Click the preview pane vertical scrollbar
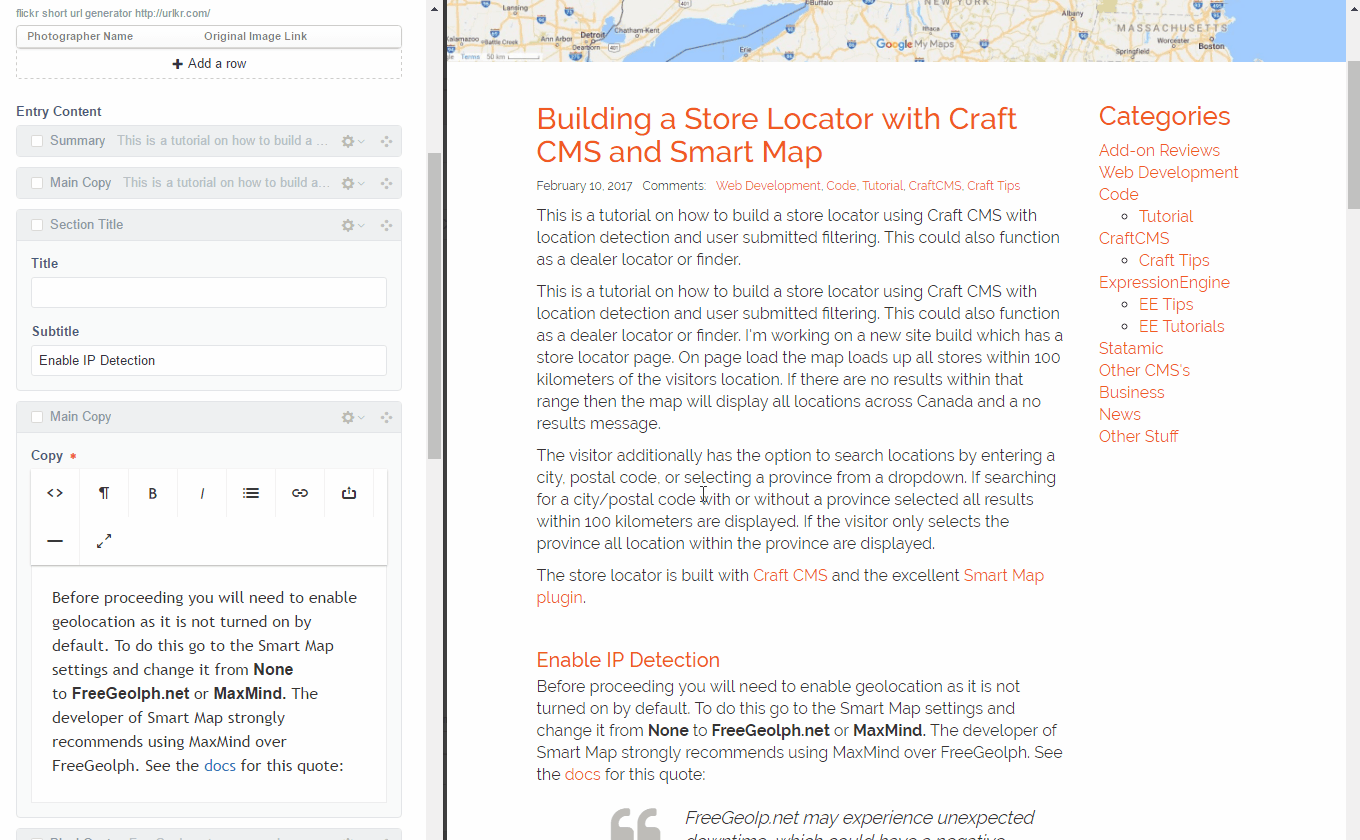Image resolution: width=1360 pixels, height=840 pixels. (1353, 135)
